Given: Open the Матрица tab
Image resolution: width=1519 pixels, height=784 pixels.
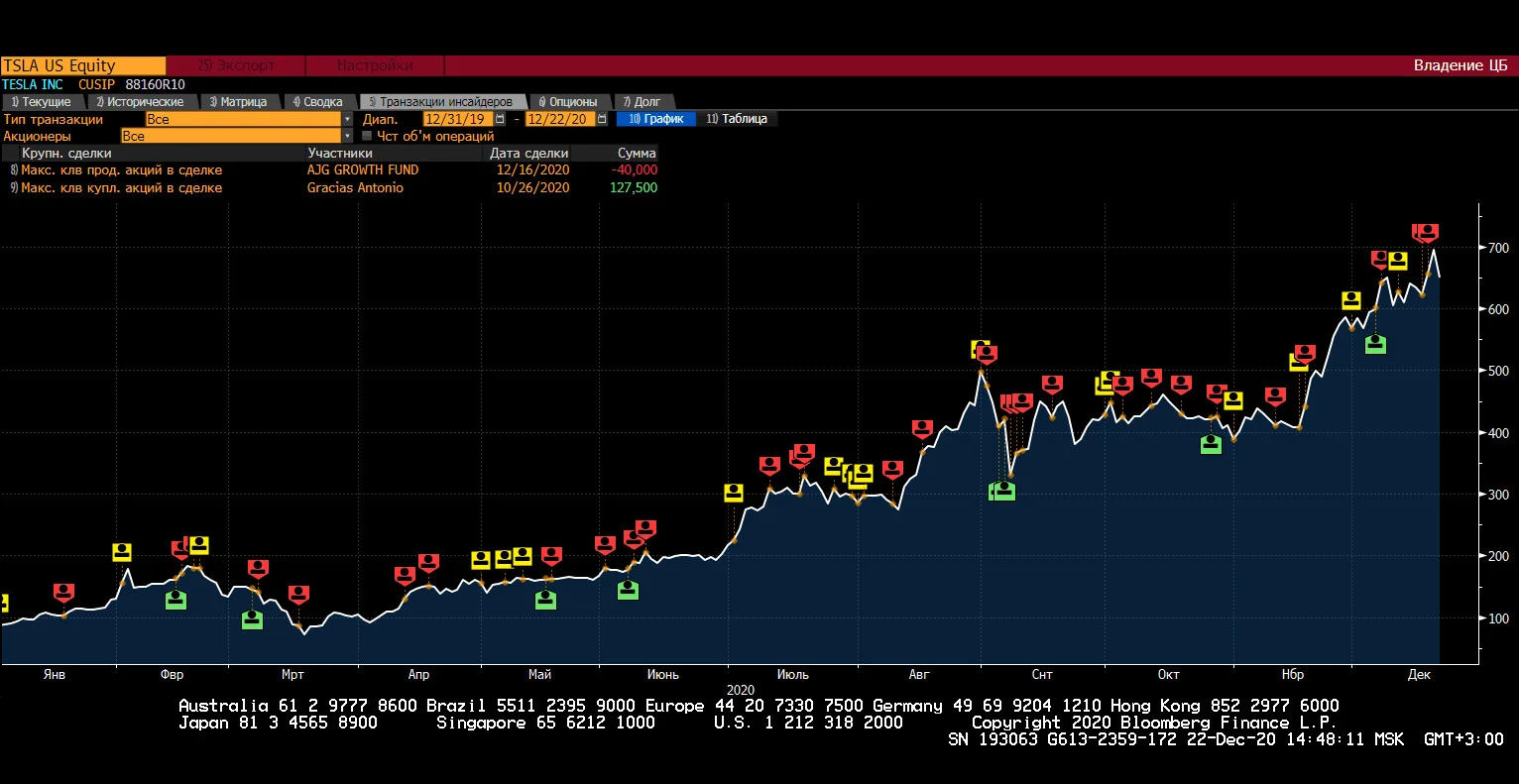Looking at the screenshot, I should click(x=238, y=102).
